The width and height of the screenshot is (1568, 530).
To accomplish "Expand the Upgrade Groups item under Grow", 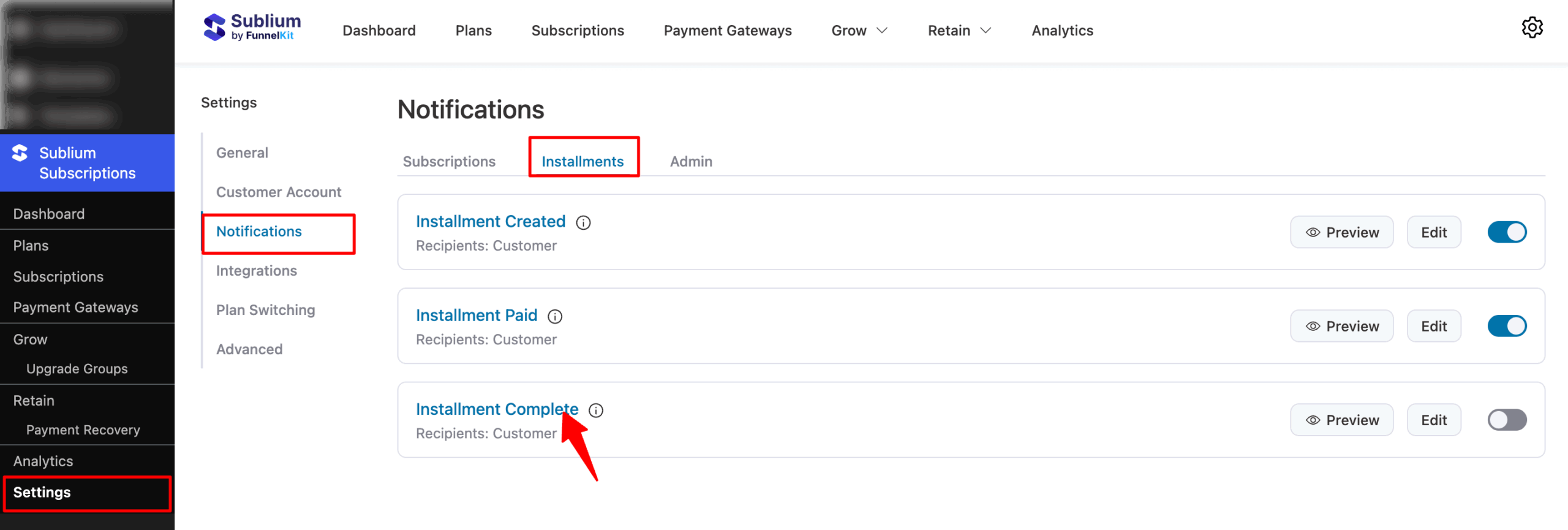I will tap(77, 369).
